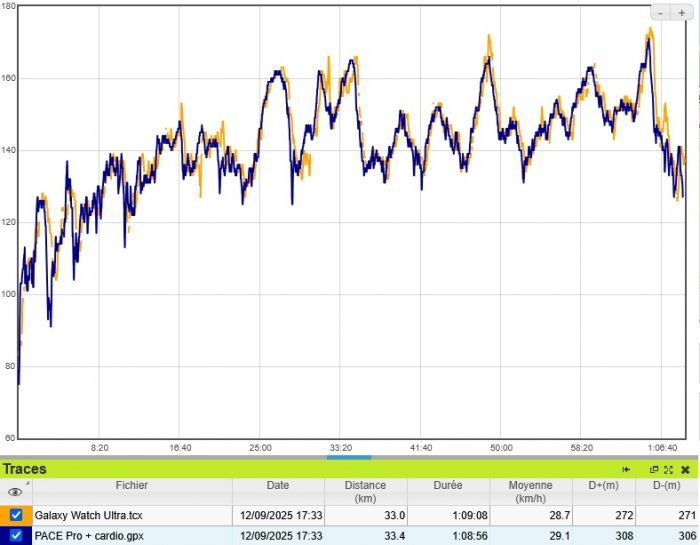The width and height of the screenshot is (700, 545).
Task: Click the Durée column header
Action: [x=449, y=486]
